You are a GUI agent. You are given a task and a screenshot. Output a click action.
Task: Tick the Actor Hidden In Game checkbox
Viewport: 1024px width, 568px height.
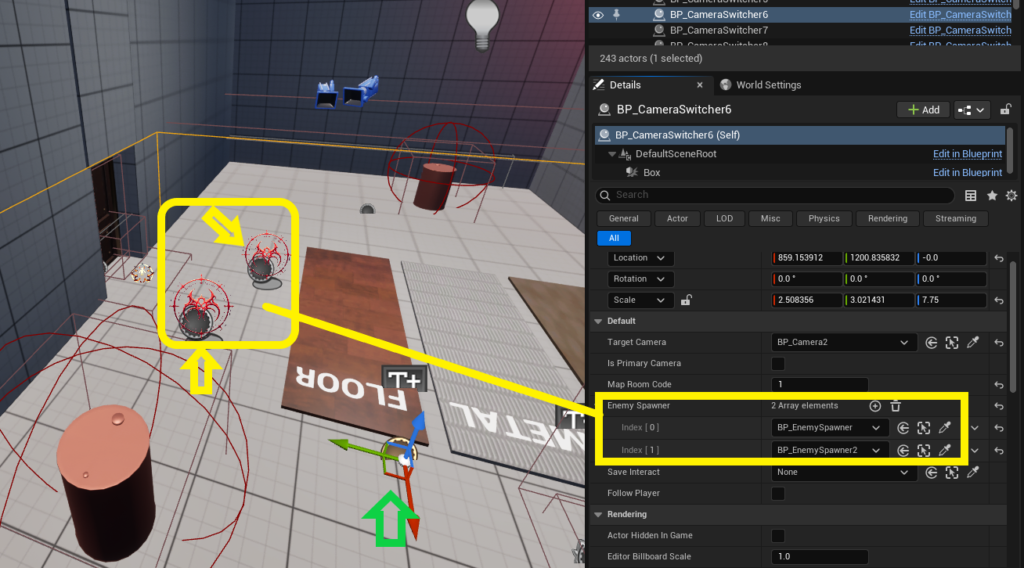click(778, 536)
